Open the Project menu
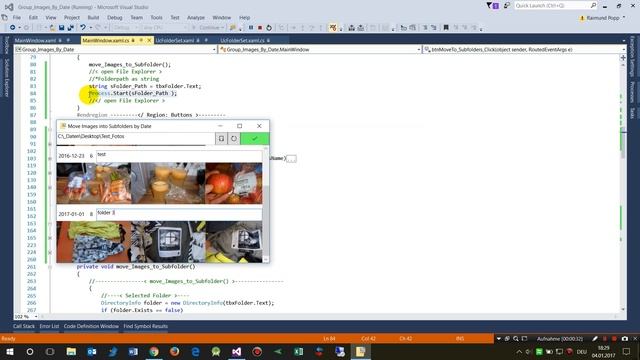This screenshot has height=360, width=640. pos(71,18)
